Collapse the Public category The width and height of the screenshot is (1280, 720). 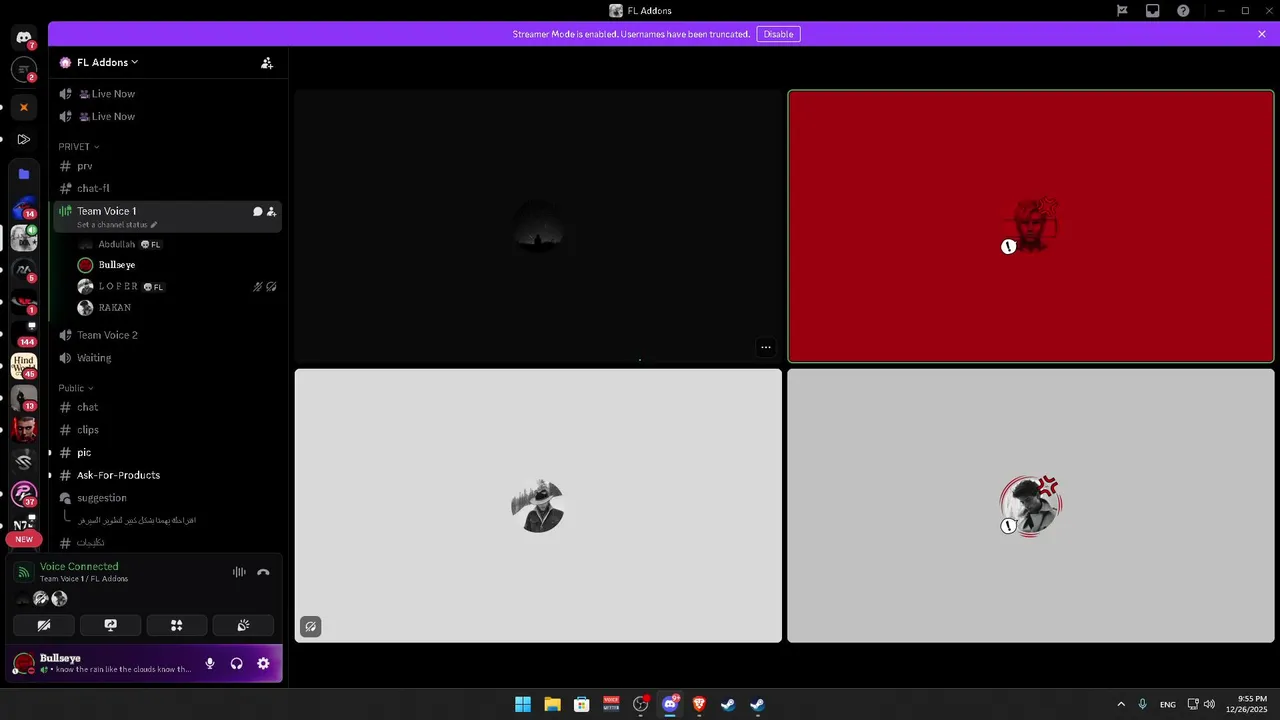pyautogui.click(x=75, y=388)
